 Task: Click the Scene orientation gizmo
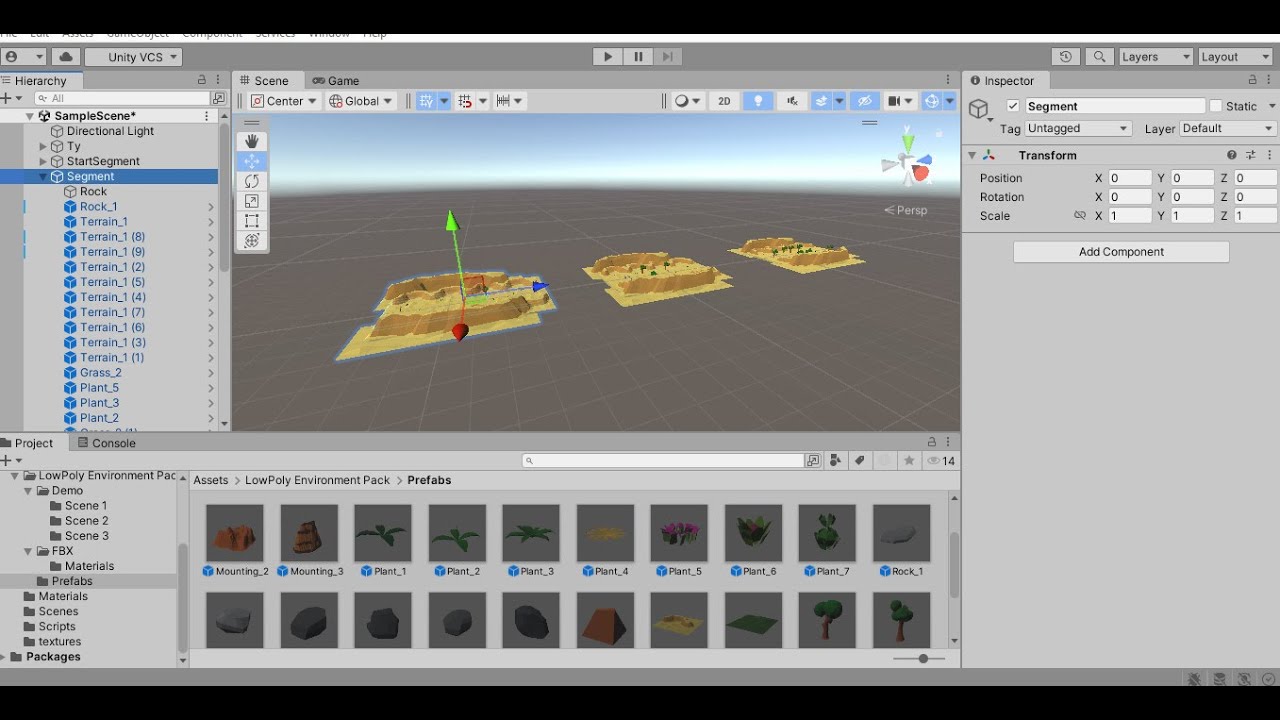click(907, 161)
